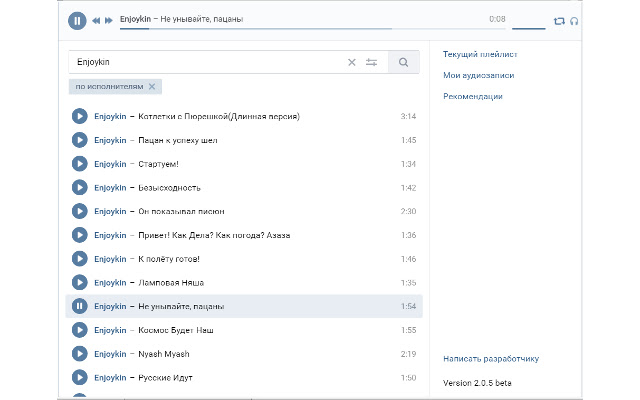Click 'Написать разработчику' link
The height and width of the screenshot is (400, 640).
click(490, 358)
